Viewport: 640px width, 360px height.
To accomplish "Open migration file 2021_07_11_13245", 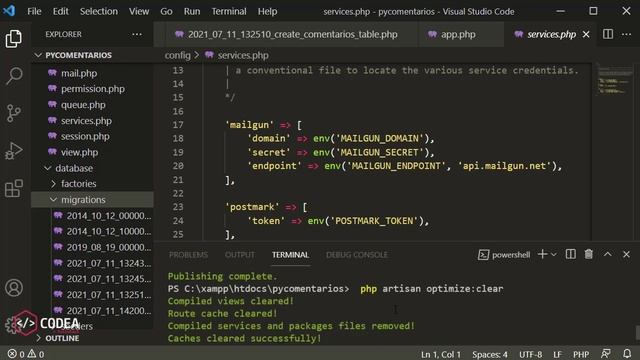I will 92,279.
